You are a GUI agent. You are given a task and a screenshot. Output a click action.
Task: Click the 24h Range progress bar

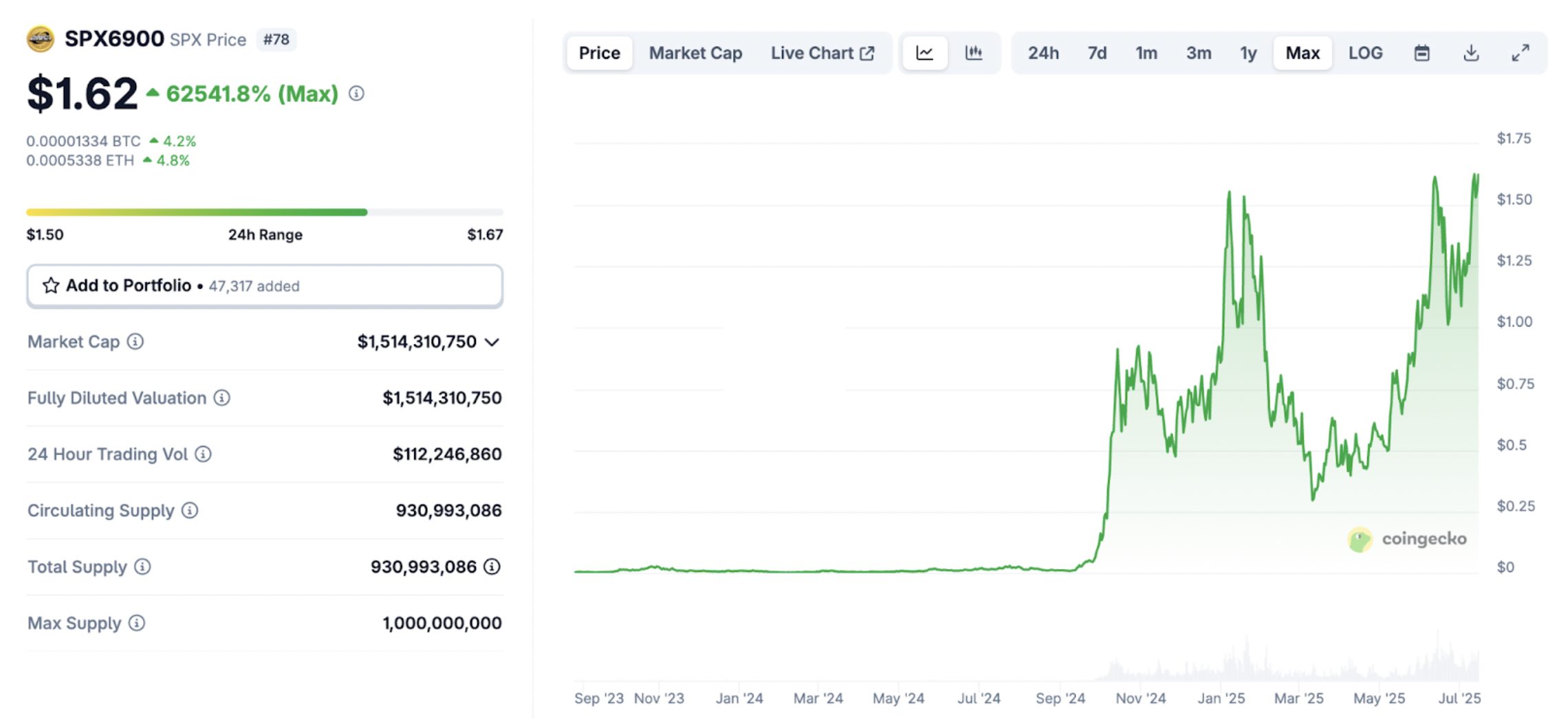tap(265, 212)
